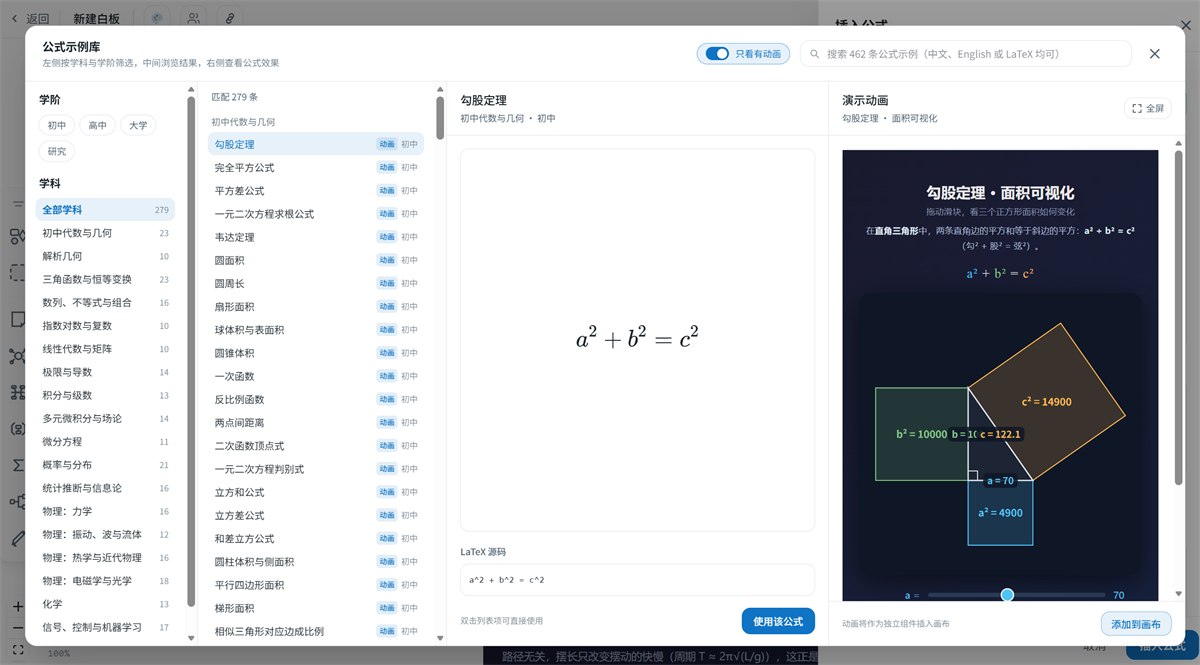Select 三角函数与恒等变换 subject
Screen dimensions: 1200x665
tap(105, 279)
